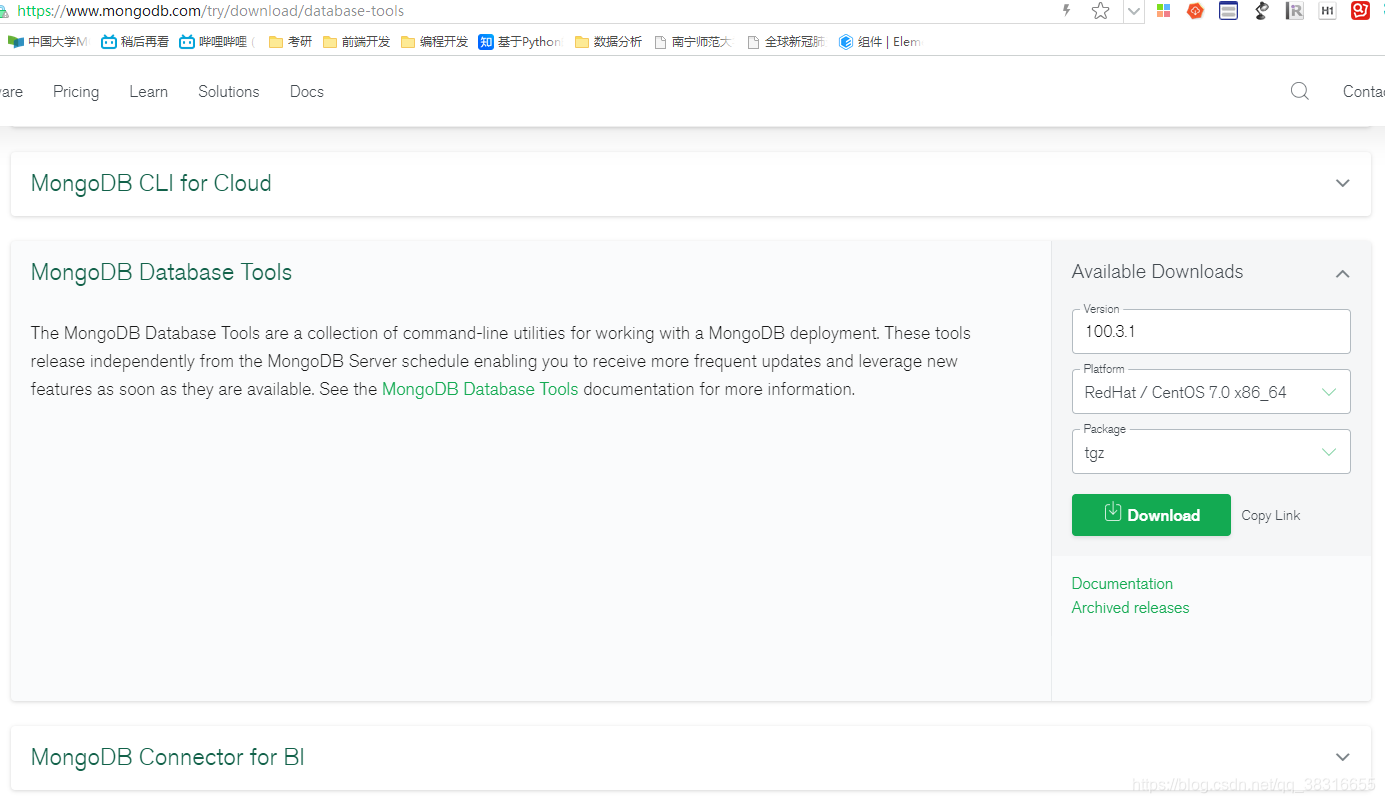Image resolution: width=1385 pixels, height=803 pixels.
Task: Open the Docs menu item
Action: 307,91
